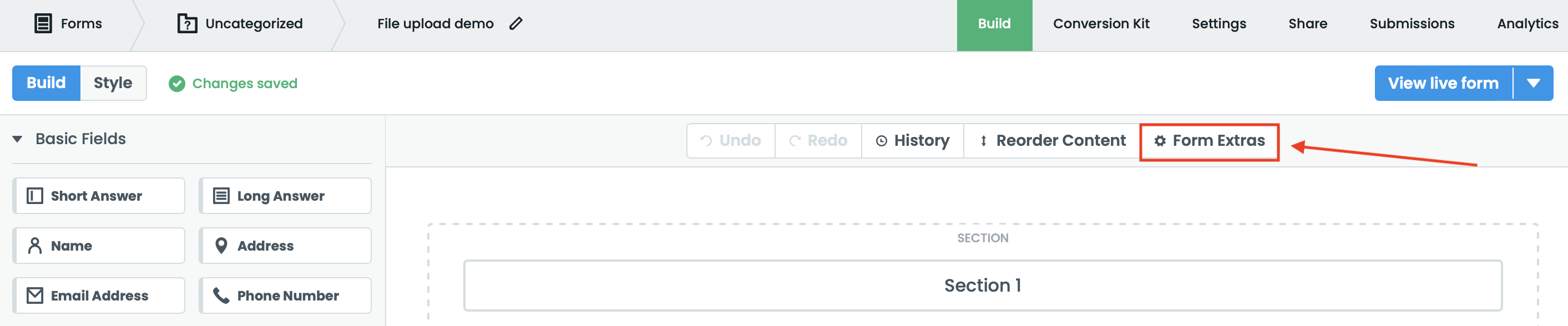
Task: Click the Uncategorized folder icon
Action: [186, 24]
